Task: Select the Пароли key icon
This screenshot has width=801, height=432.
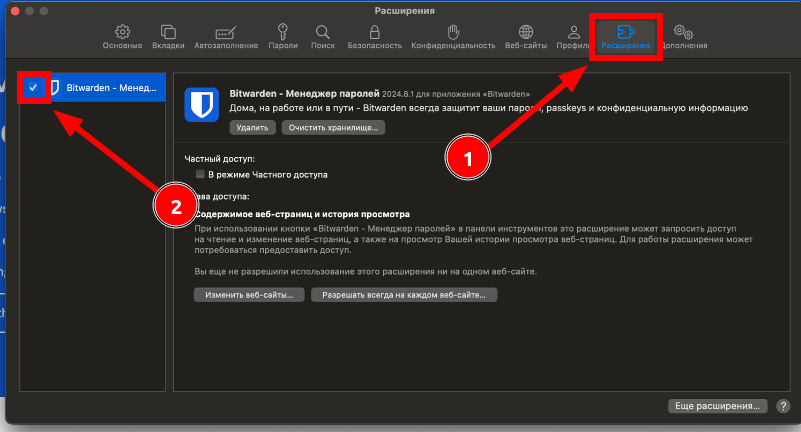Action: [283, 37]
